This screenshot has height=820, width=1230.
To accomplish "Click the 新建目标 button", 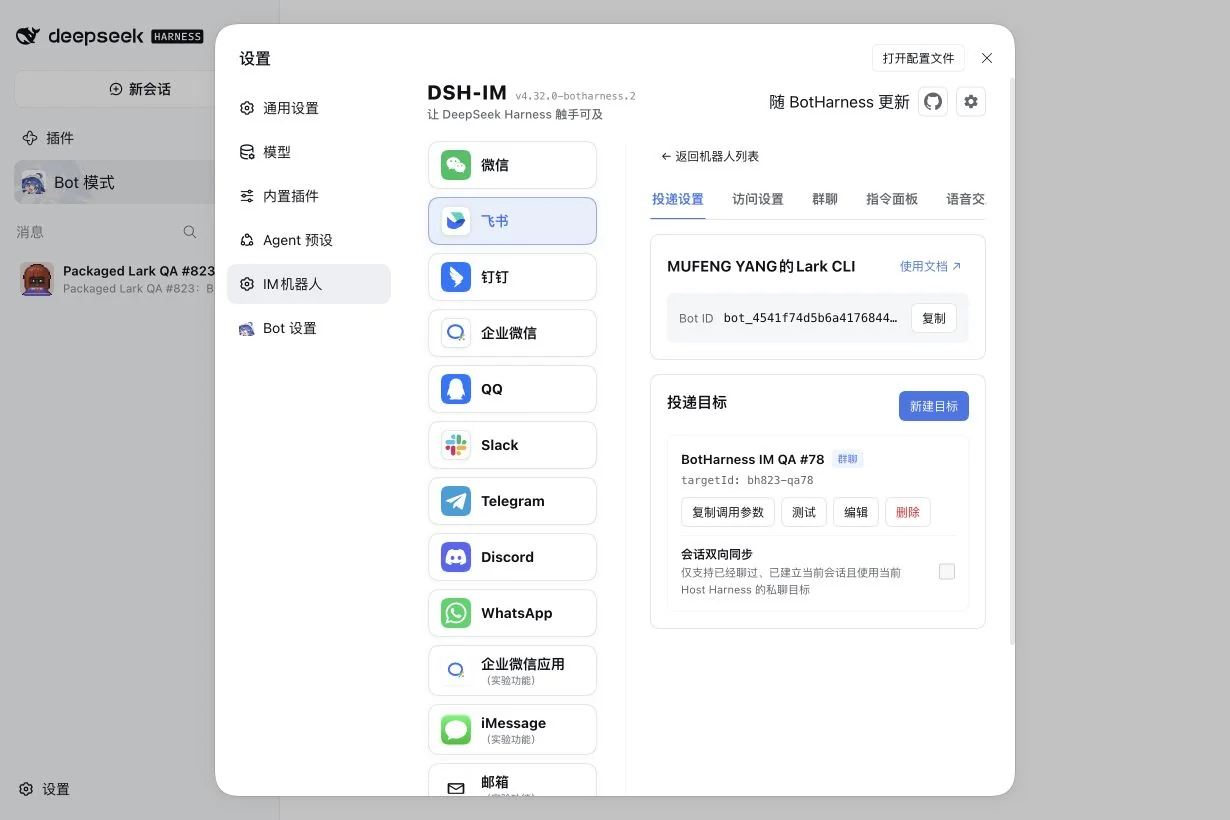I will click(x=934, y=406).
